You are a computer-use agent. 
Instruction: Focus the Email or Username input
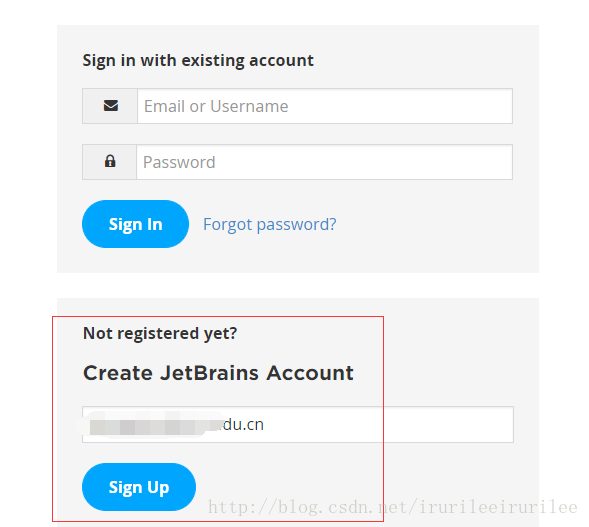click(325, 106)
